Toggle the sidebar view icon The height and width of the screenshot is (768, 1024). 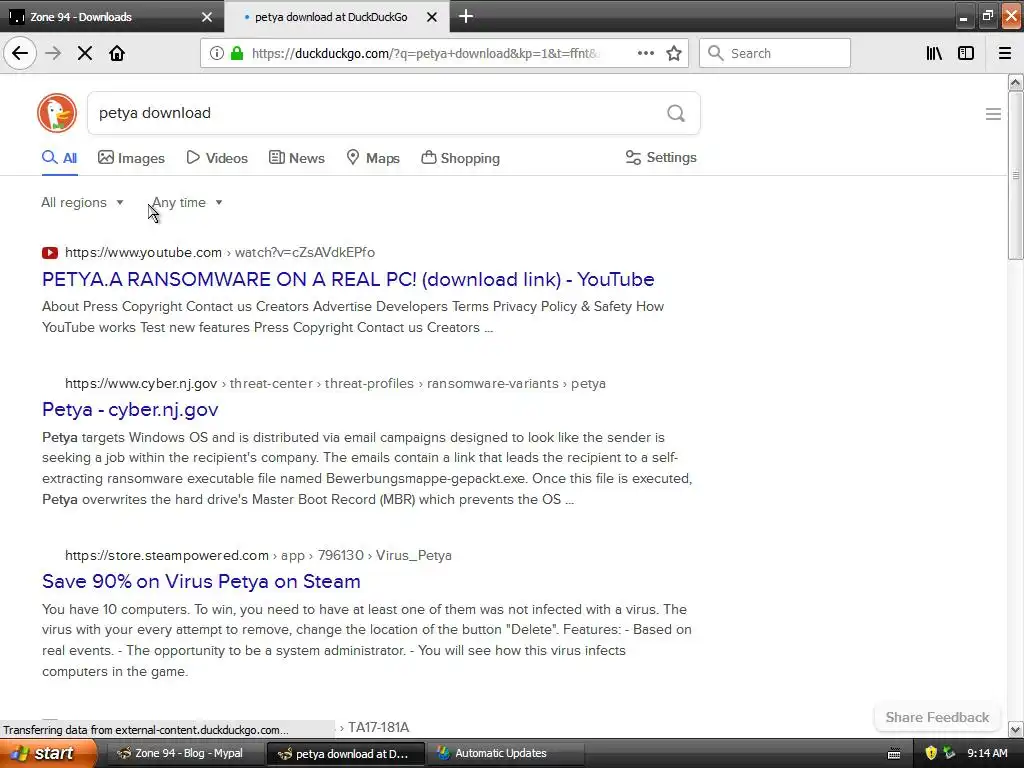(966, 53)
